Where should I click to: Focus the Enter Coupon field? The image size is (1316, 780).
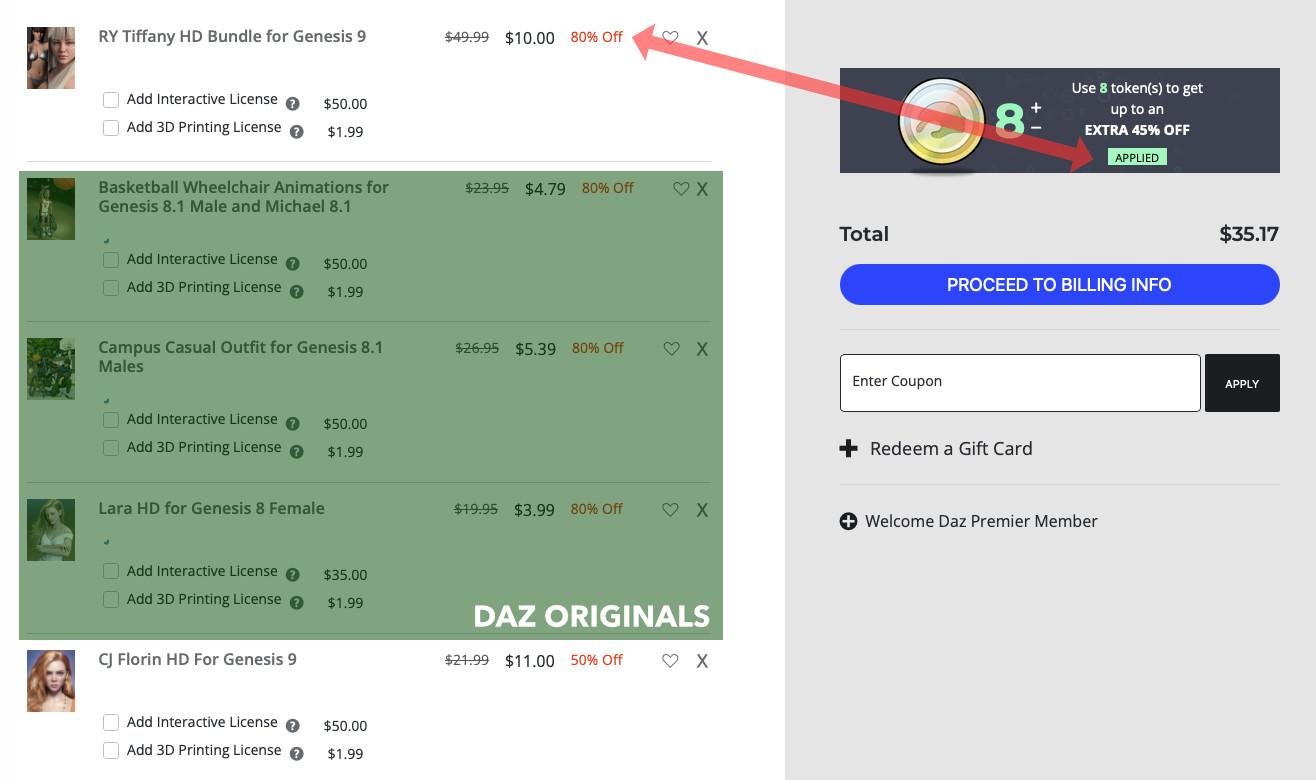(1019, 382)
